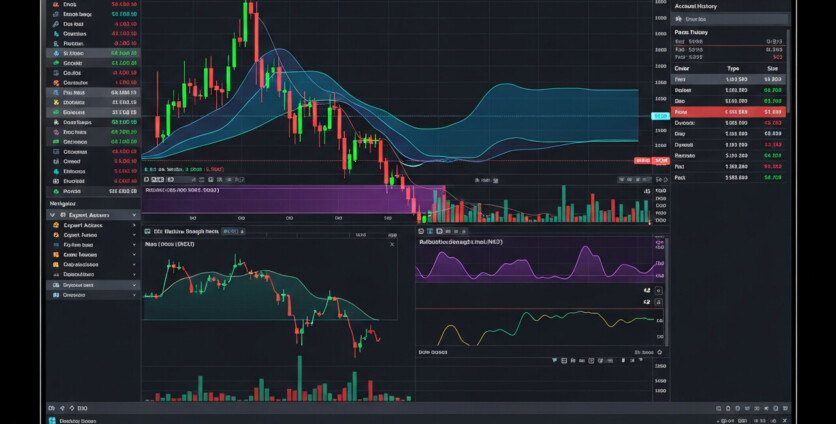Collapse the Expert Actions tree with its left arrow
This screenshot has width=836, height=424.
[x=52, y=215]
